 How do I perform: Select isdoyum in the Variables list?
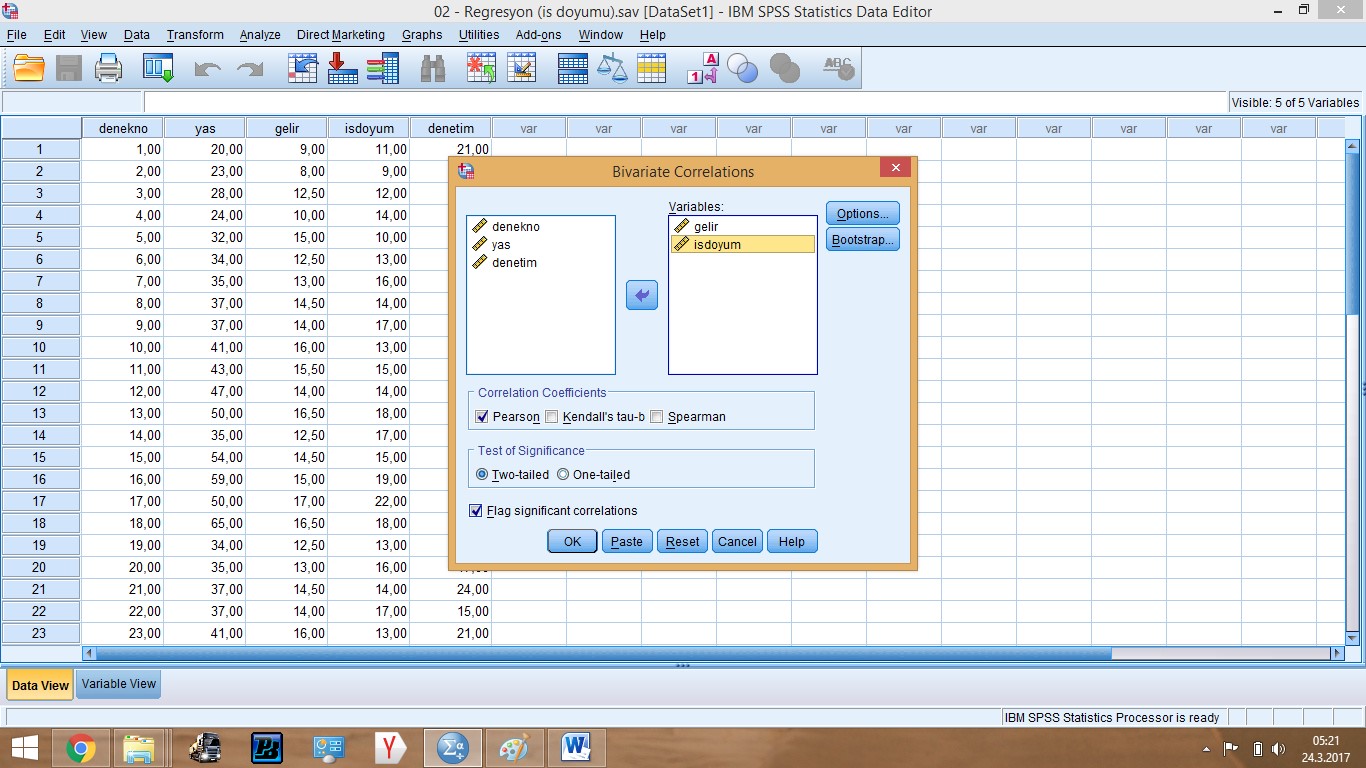click(743, 244)
